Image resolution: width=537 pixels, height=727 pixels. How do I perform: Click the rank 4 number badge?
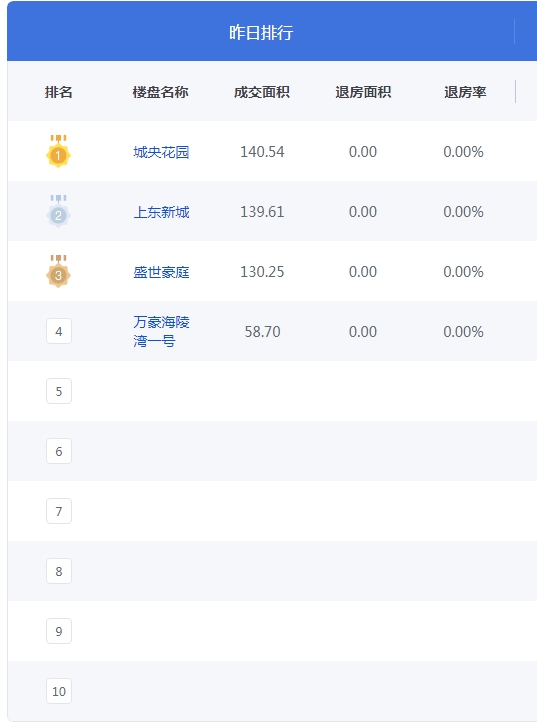coord(59,331)
